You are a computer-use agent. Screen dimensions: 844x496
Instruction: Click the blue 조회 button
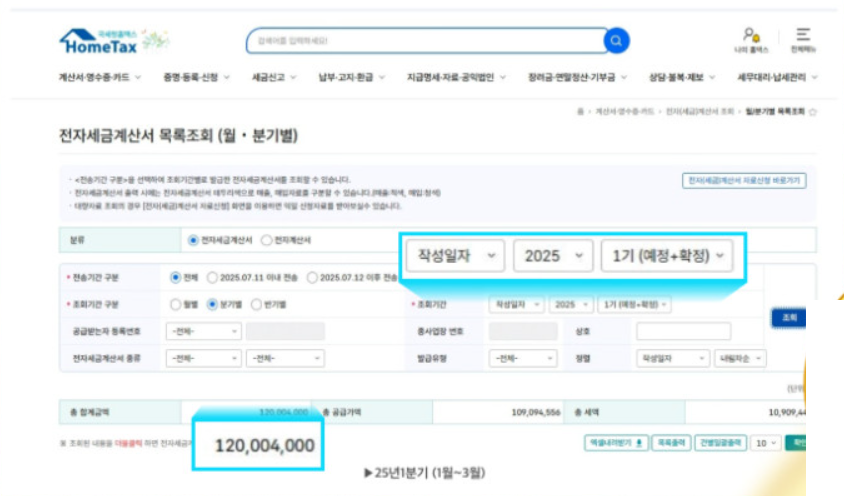click(x=789, y=318)
